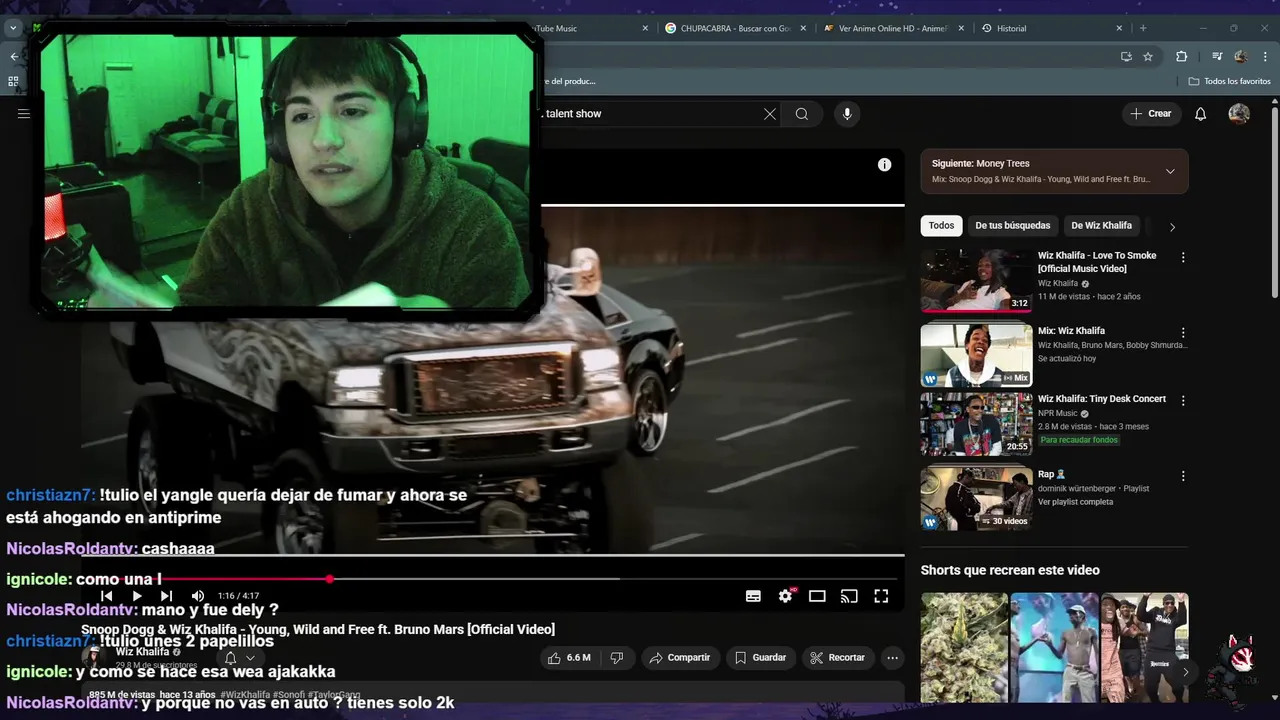Open Todos los favoritos bookmarks folder
1280x720 pixels.
(x=1229, y=81)
